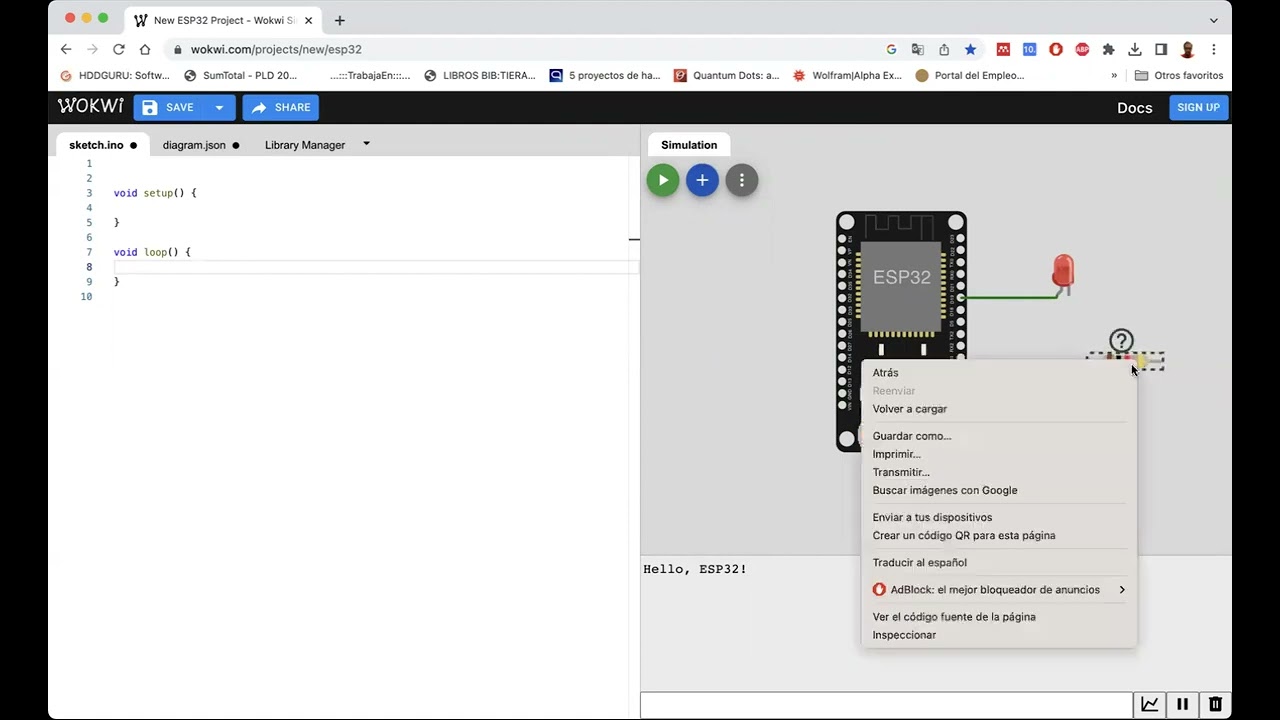Click the 'Hello, ESP32!' serial output text
Image resolution: width=1280 pixels, height=720 pixels.
pos(695,569)
